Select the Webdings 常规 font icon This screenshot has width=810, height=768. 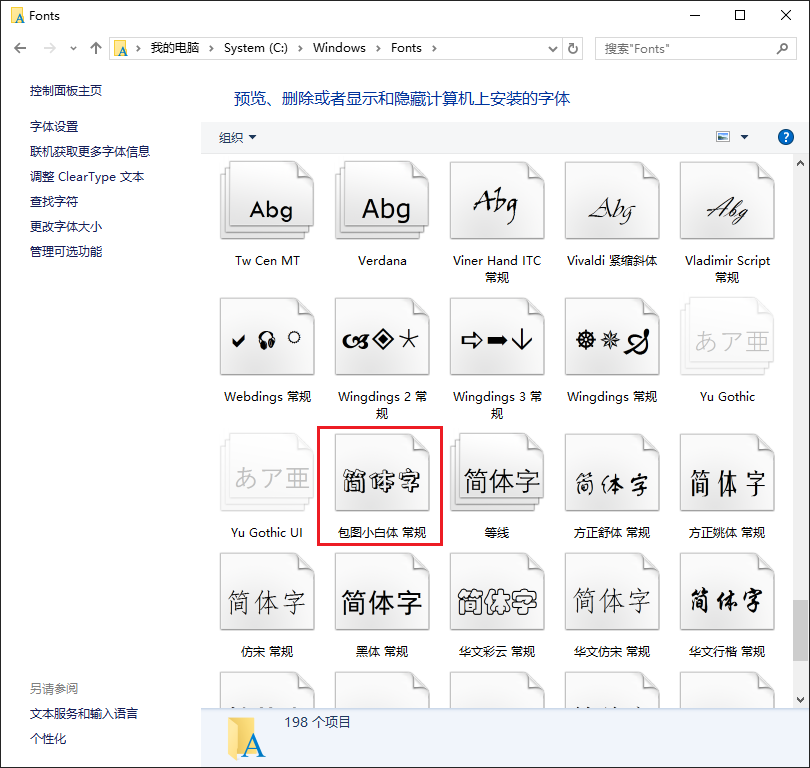coord(267,336)
